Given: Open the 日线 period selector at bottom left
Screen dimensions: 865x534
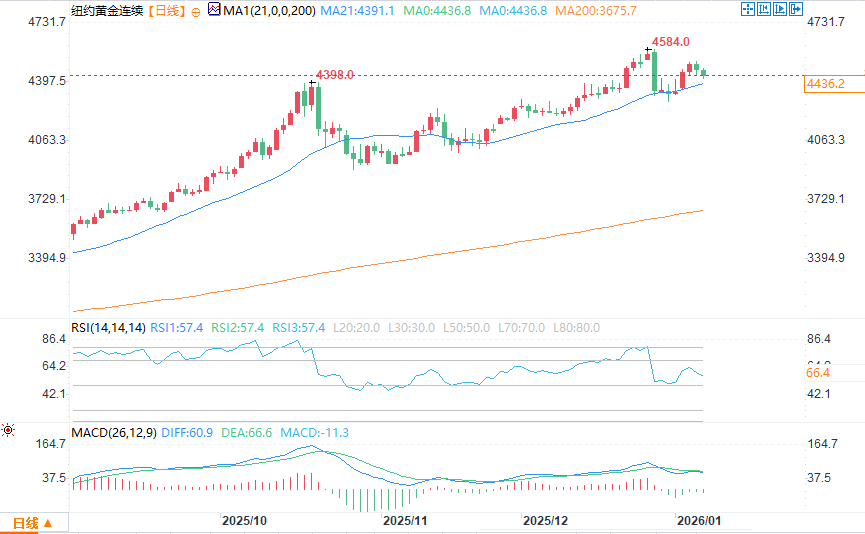Looking at the screenshot, I should (33, 523).
